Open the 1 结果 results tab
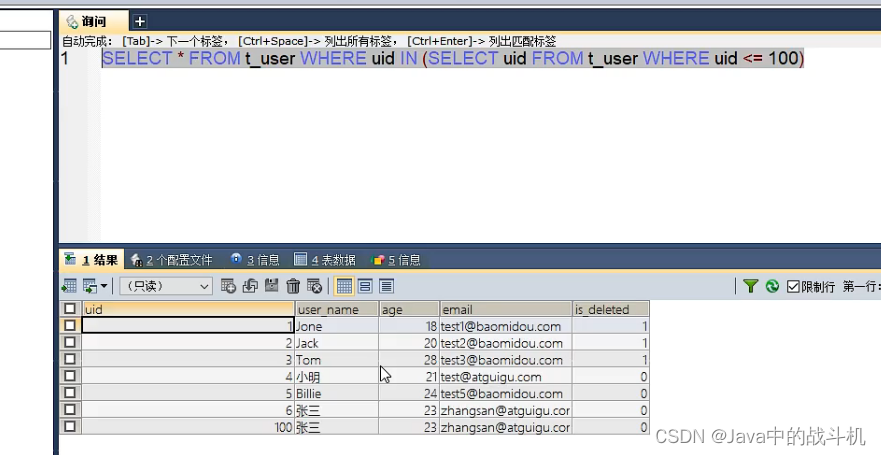Screen dimensions: 881x455 (92, 260)
